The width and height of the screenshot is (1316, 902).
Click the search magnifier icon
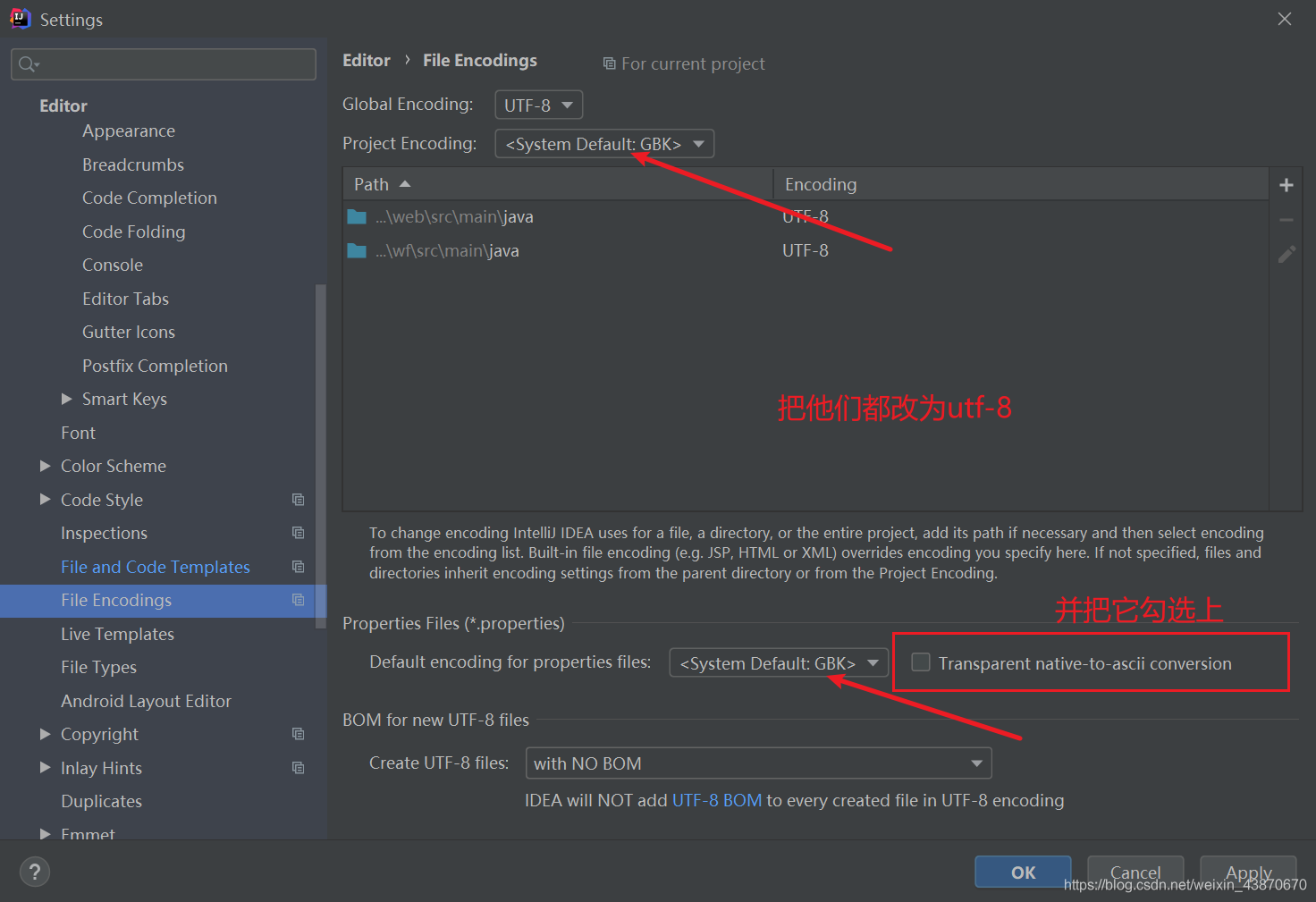coord(28,64)
